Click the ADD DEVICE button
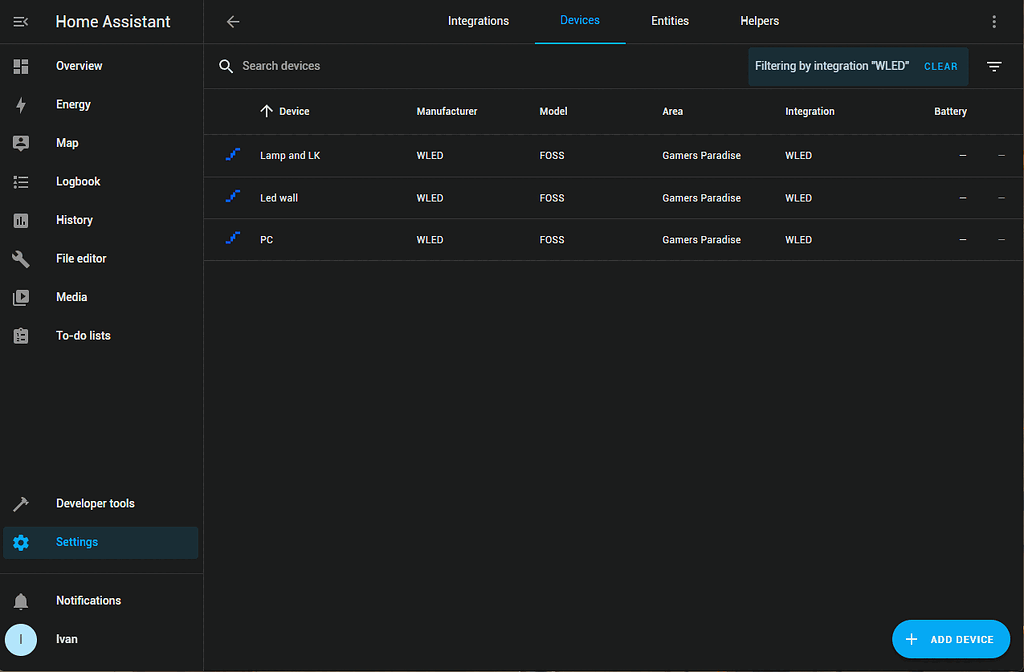 (x=950, y=639)
